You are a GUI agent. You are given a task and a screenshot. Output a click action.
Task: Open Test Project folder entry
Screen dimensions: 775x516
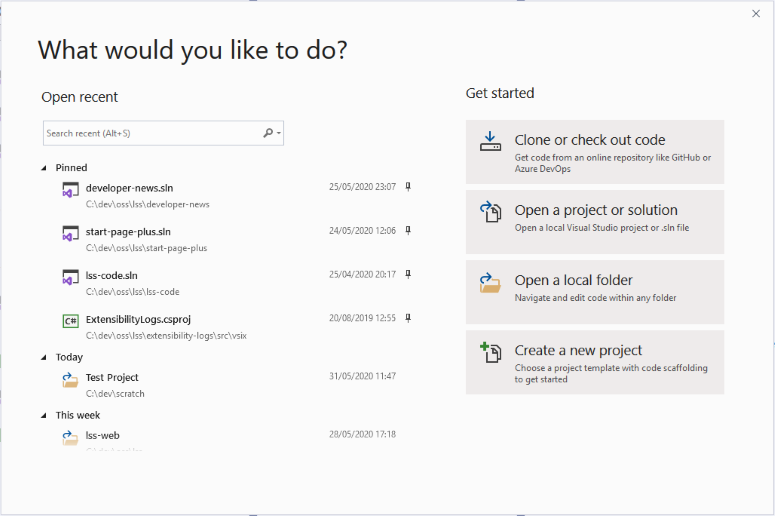click(x=112, y=378)
